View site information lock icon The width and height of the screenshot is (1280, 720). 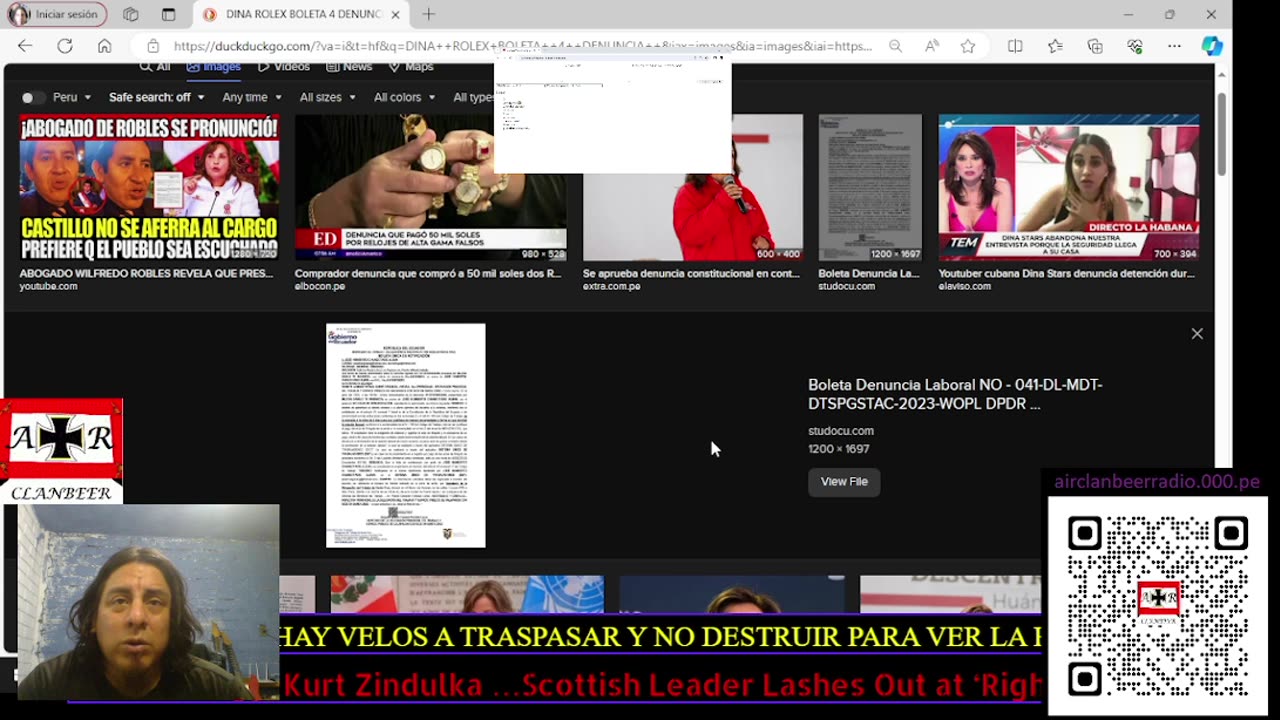153,46
